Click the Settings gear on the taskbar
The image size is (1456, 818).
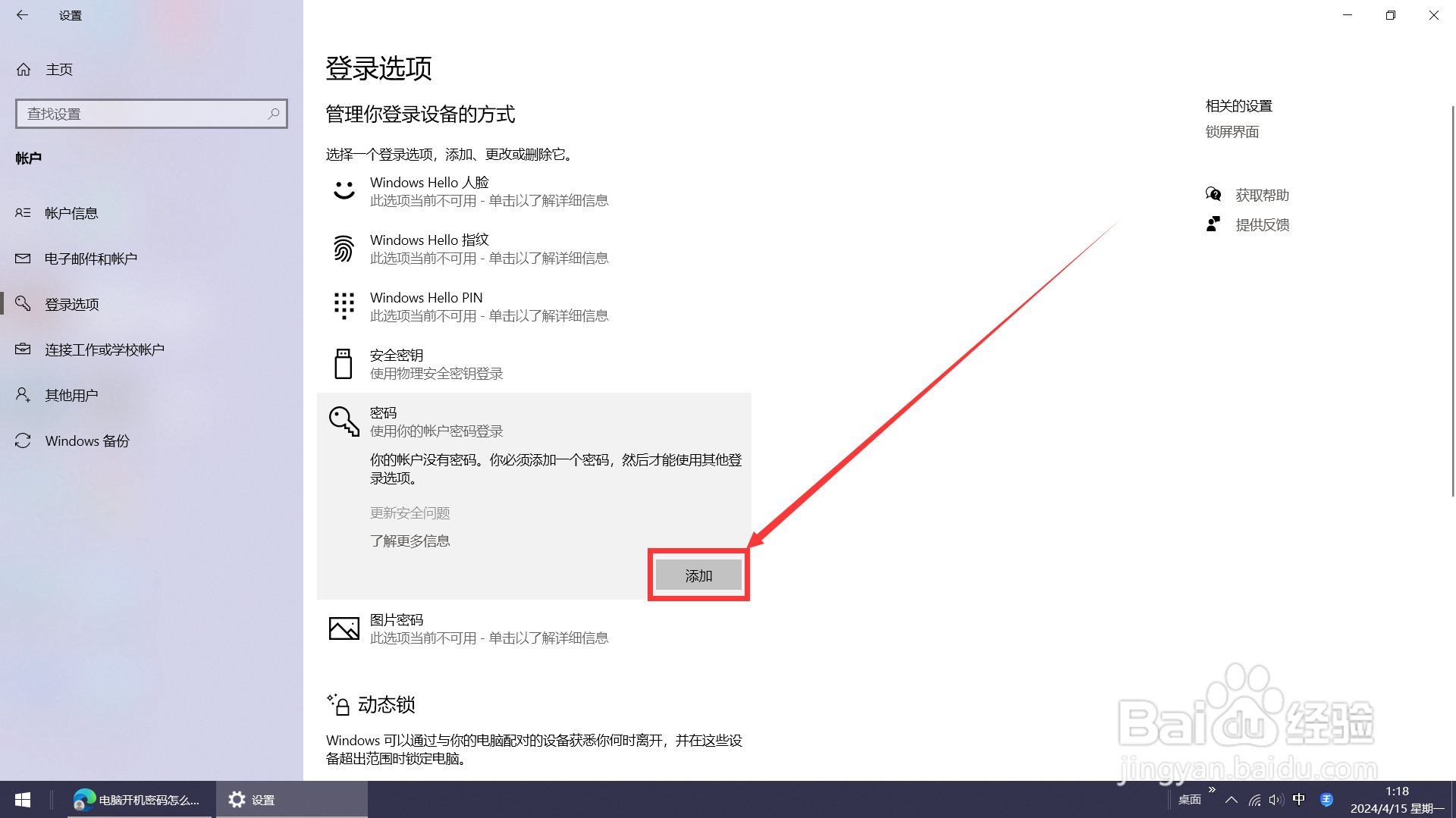click(237, 800)
